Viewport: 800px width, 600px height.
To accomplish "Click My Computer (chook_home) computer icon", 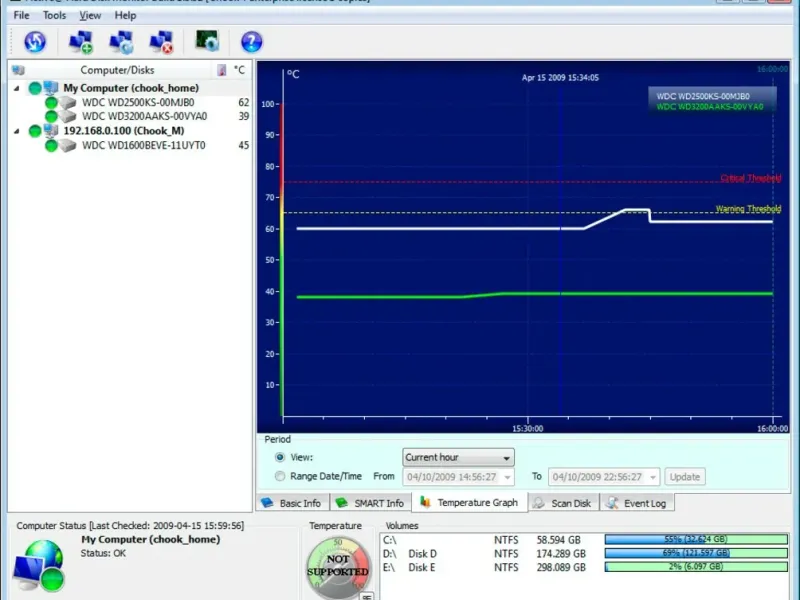I will click(51, 88).
